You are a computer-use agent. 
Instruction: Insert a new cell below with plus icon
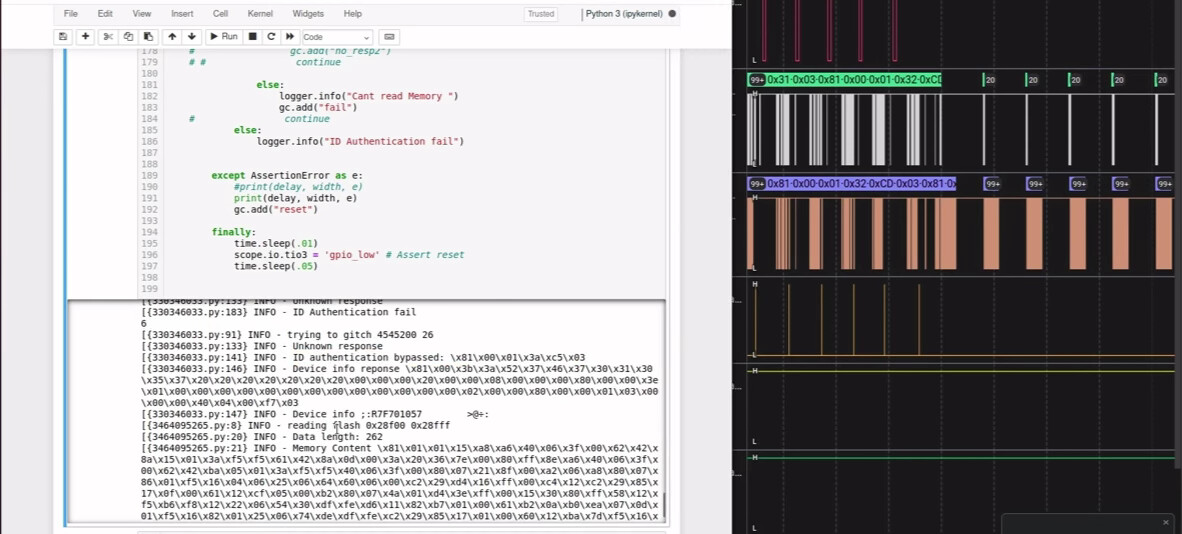85,37
